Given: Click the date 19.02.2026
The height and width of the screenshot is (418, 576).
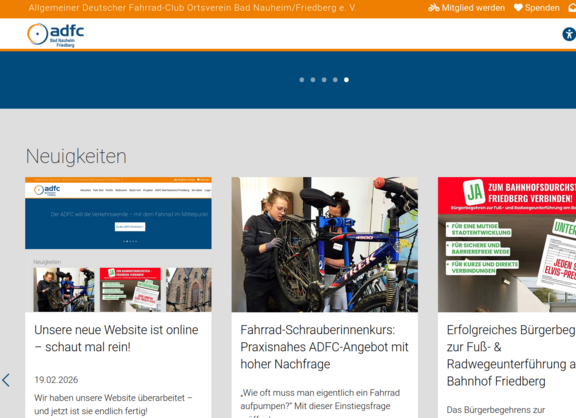Looking at the screenshot, I should [56, 380].
